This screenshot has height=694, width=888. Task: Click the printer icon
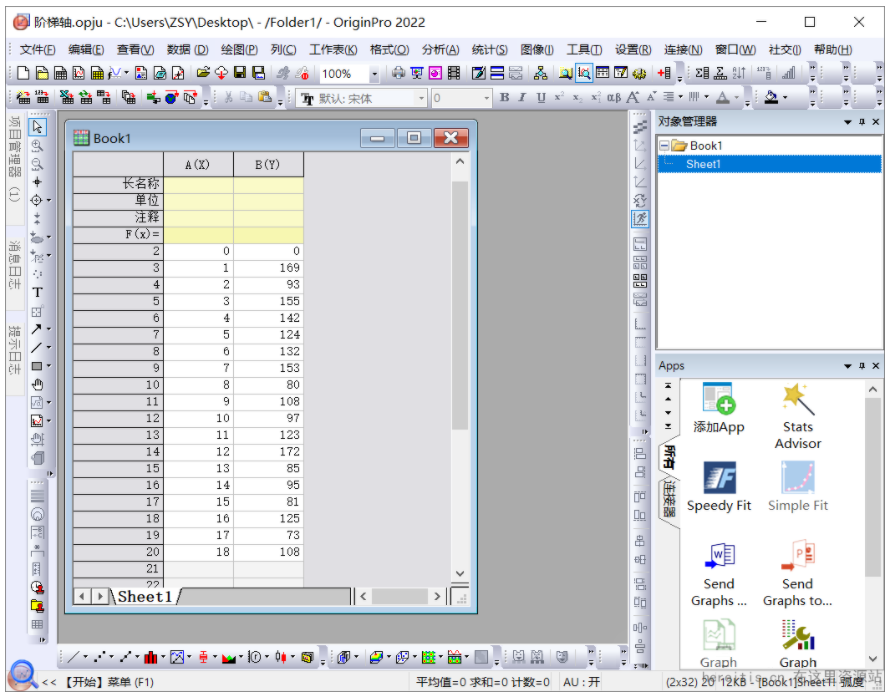[399, 73]
